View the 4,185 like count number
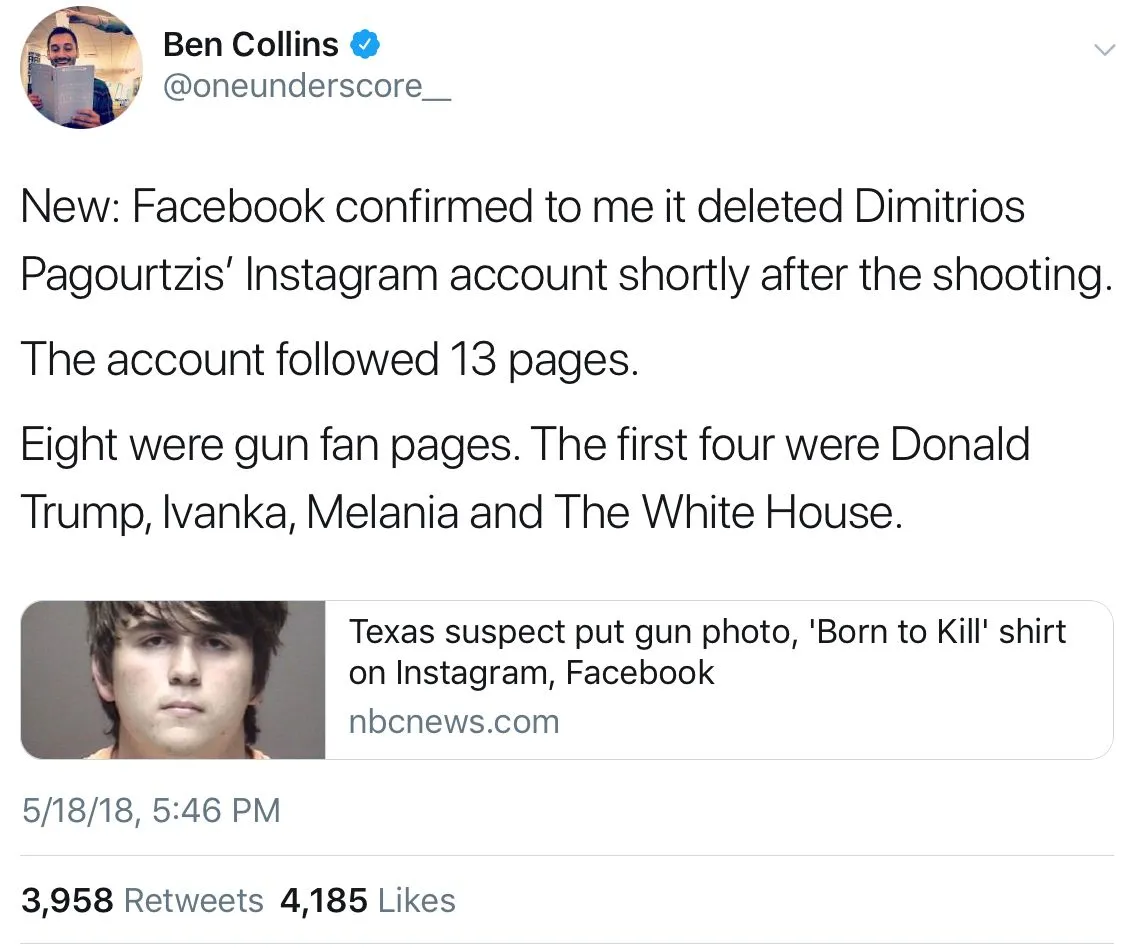The height and width of the screenshot is (951, 1123). 325,900
